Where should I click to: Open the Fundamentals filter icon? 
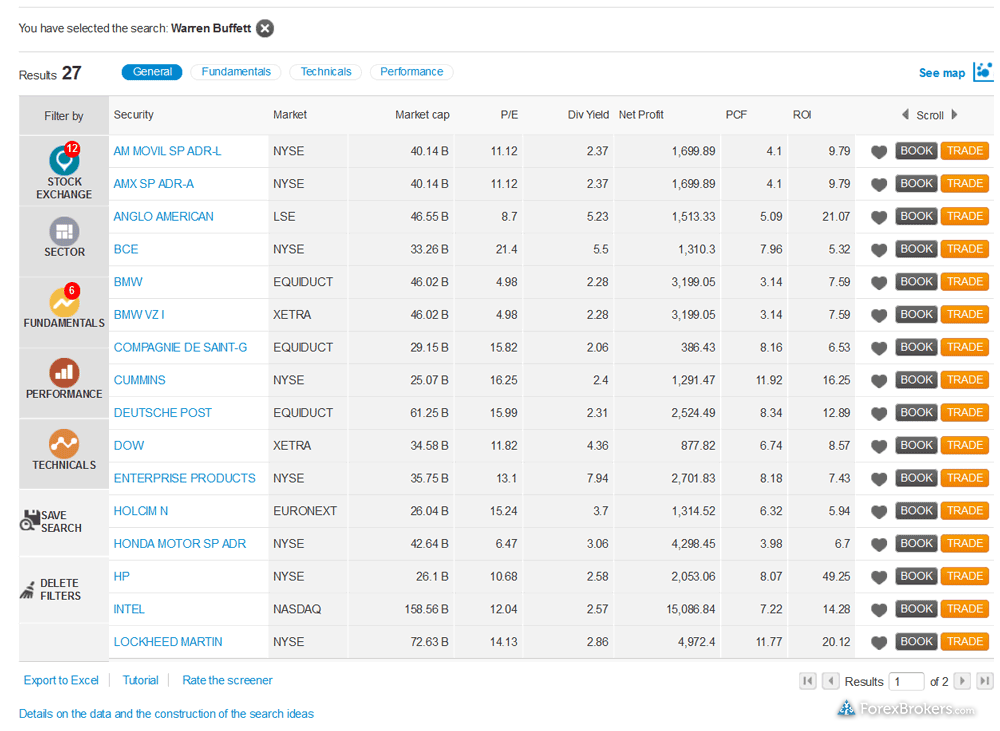[x=64, y=302]
